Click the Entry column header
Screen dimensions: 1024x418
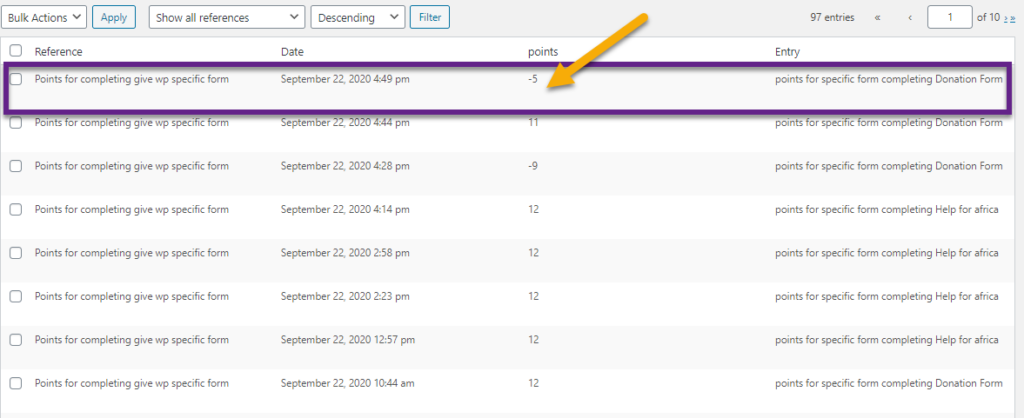(x=787, y=51)
